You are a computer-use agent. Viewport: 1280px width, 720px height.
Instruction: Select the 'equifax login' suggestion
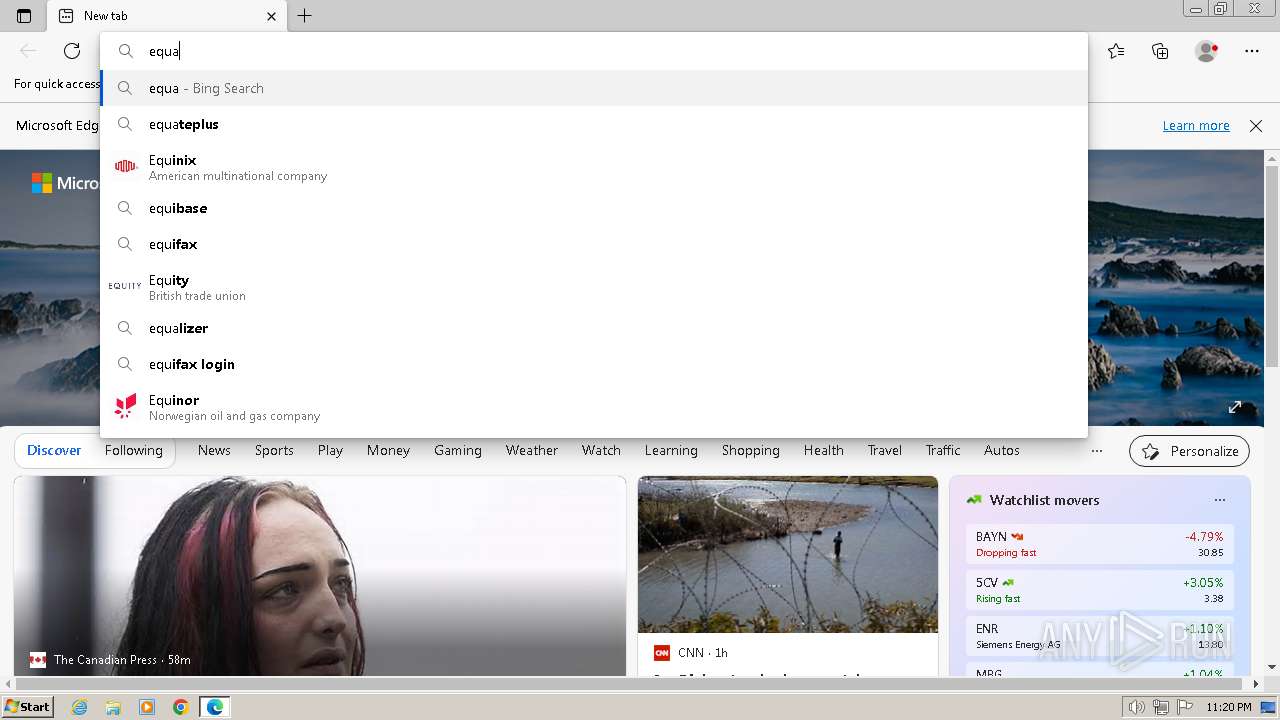click(x=594, y=364)
